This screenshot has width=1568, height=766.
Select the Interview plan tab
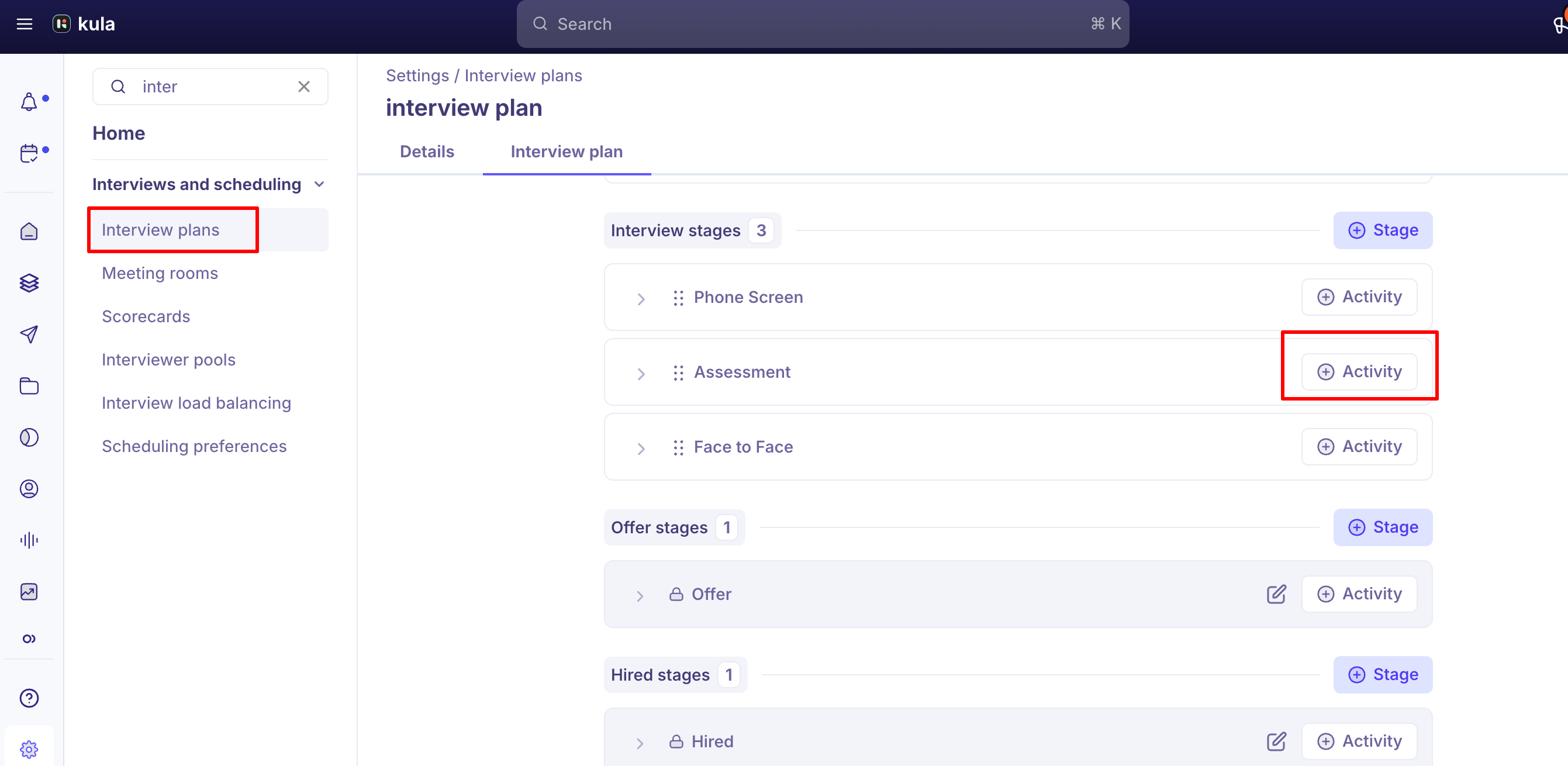point(566,151)
